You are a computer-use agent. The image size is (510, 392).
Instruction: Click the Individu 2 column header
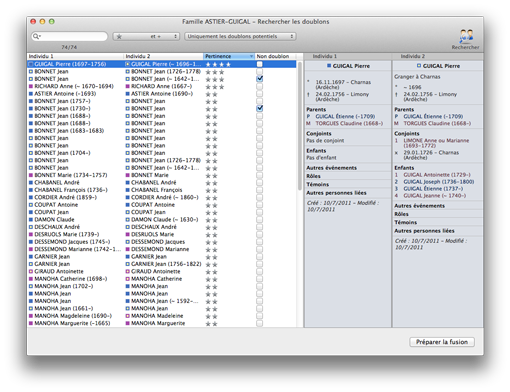[164, 56]
